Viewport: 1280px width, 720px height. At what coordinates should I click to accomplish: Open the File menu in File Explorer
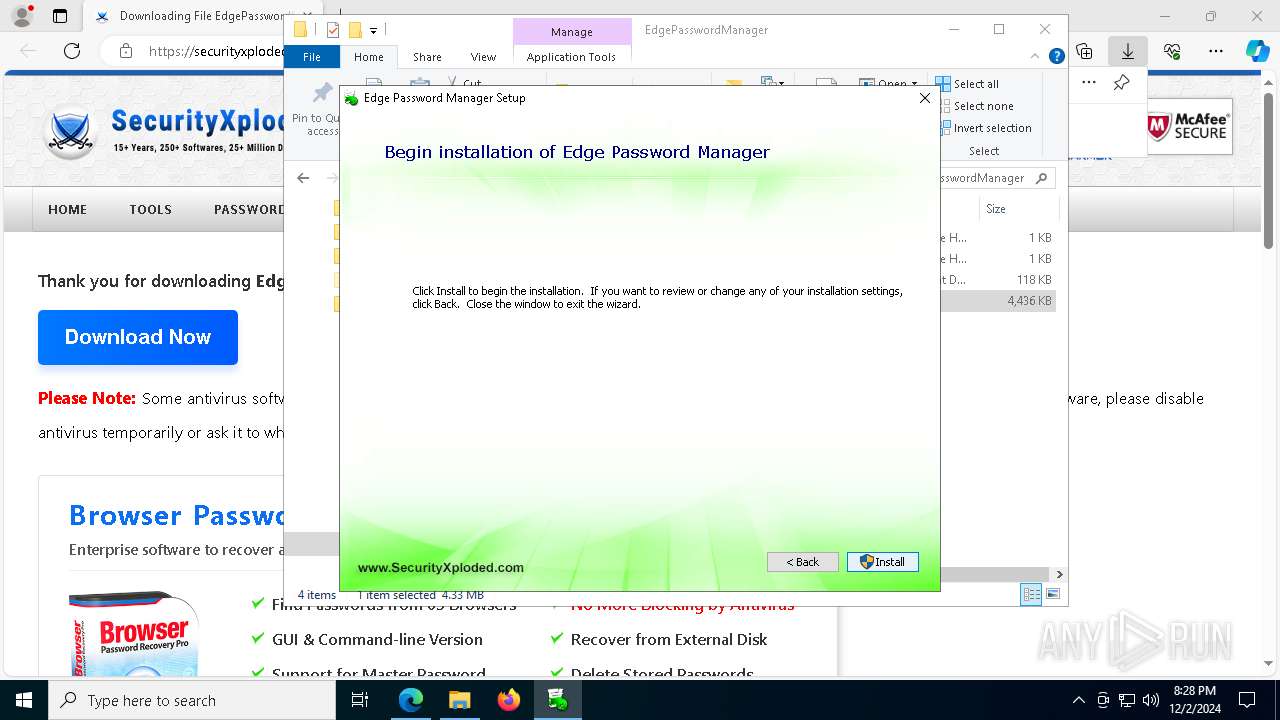pos(312,57)
